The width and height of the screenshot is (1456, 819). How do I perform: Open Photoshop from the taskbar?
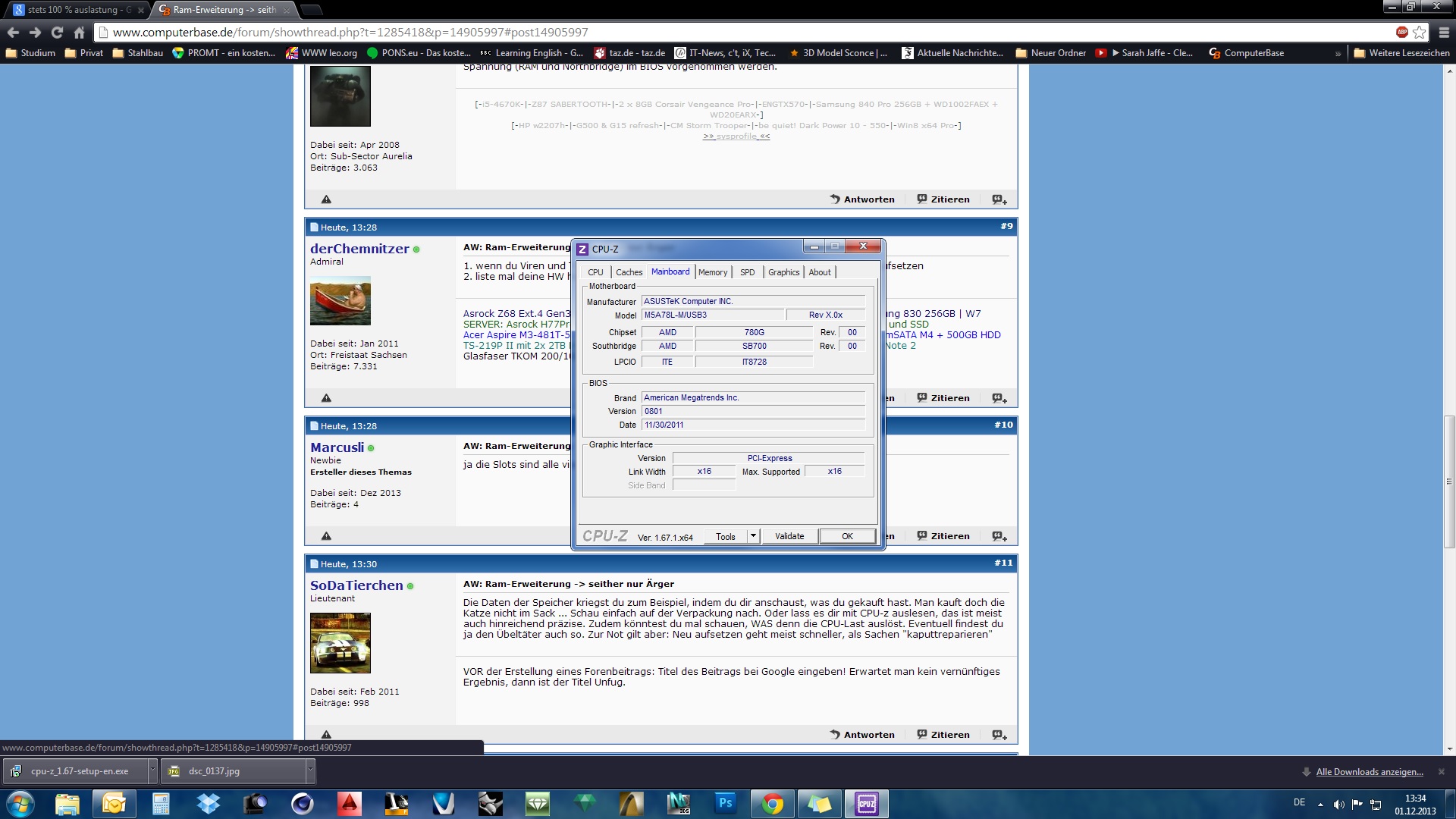point(725,803)
